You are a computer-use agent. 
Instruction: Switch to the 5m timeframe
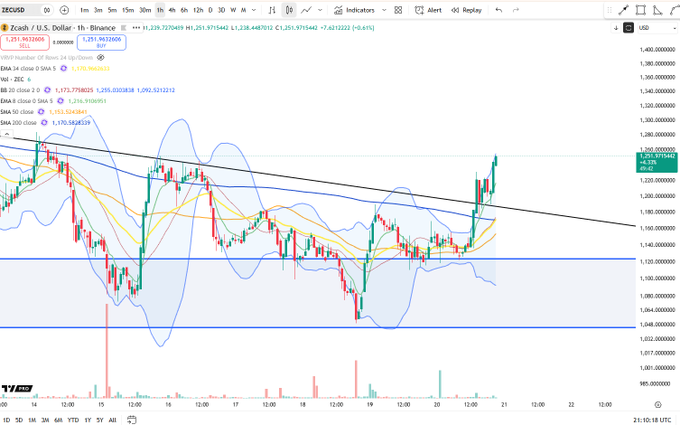click(x=112, y=10)
